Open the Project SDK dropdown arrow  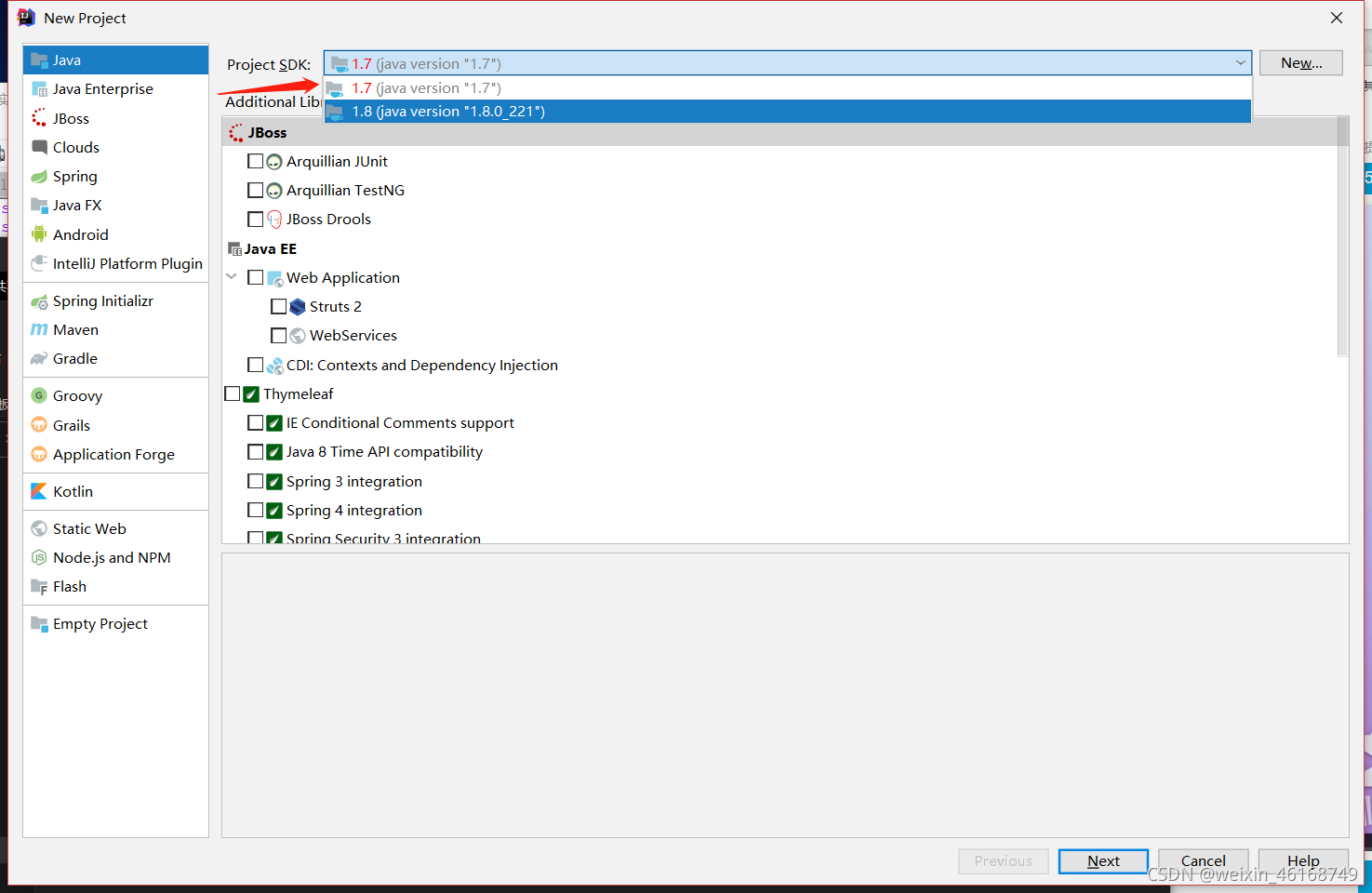coord(1240,63)
